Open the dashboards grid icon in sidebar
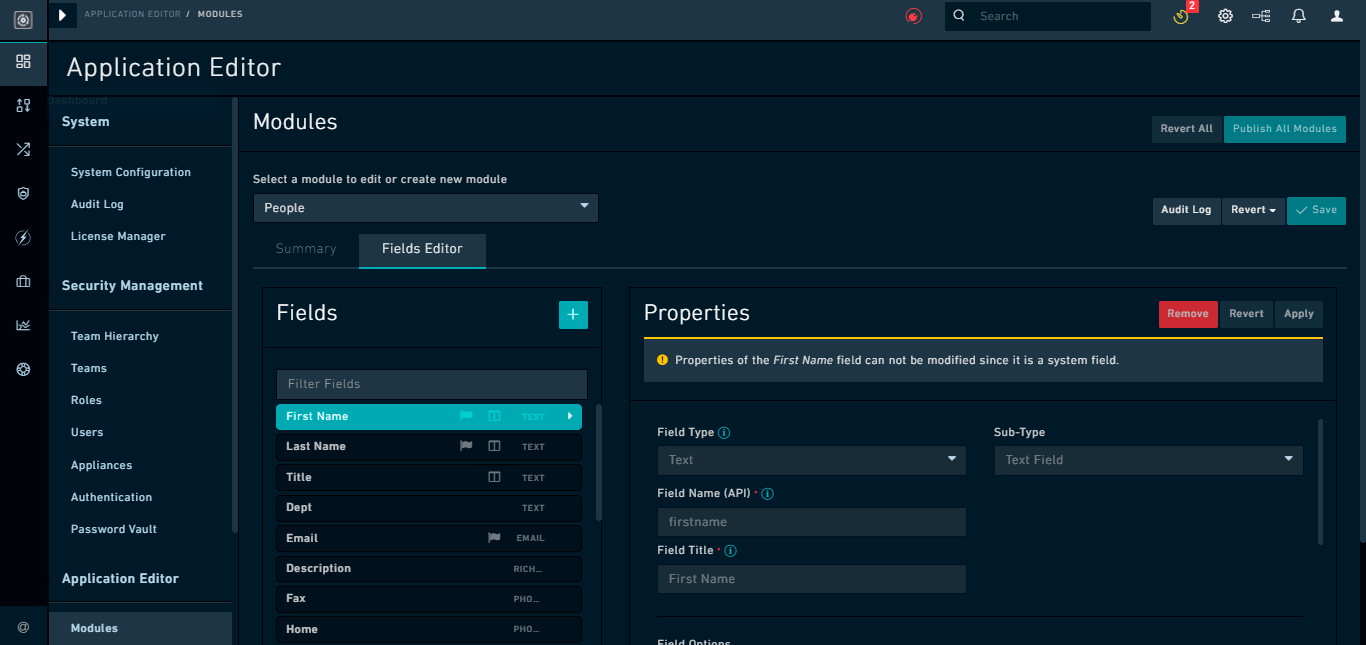The width and height of the screenshot is (1366, 645). [22, 63]
